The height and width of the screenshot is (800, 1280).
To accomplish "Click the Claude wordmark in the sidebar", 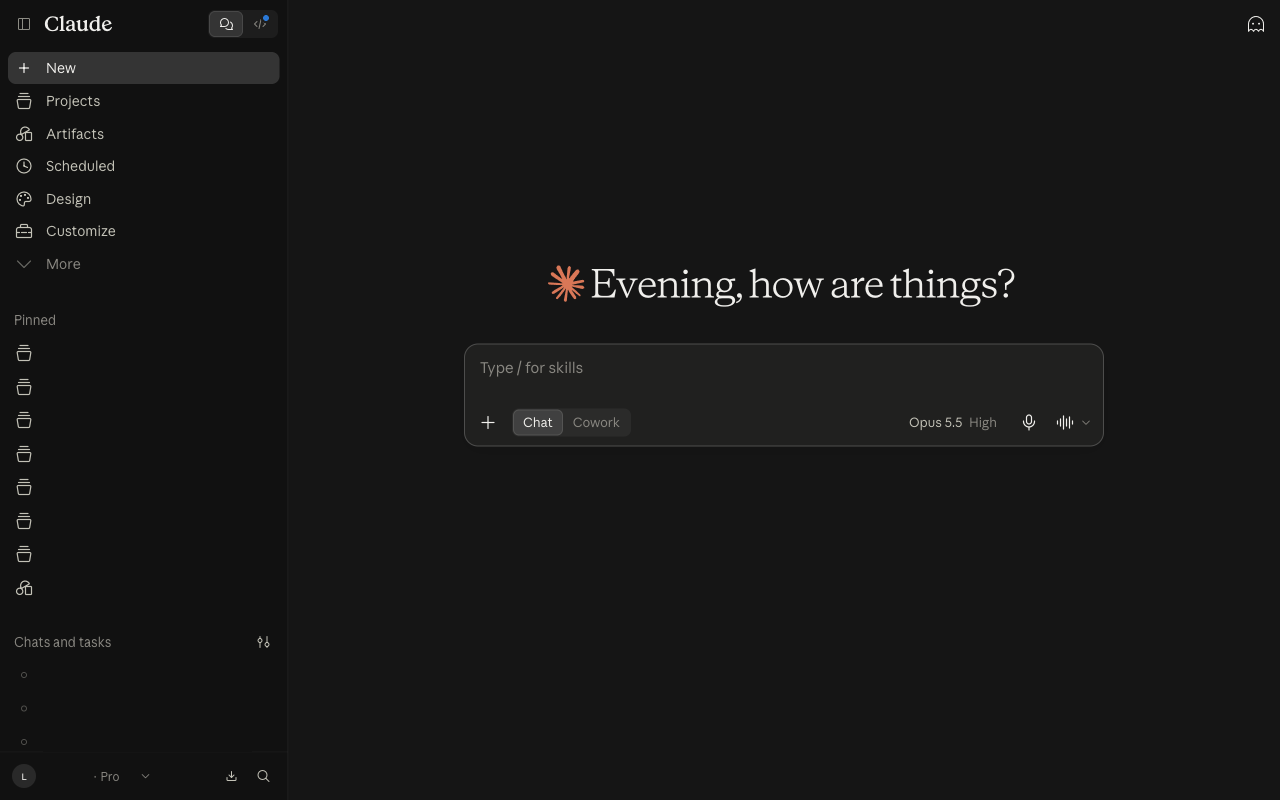I will pos(78,24).
